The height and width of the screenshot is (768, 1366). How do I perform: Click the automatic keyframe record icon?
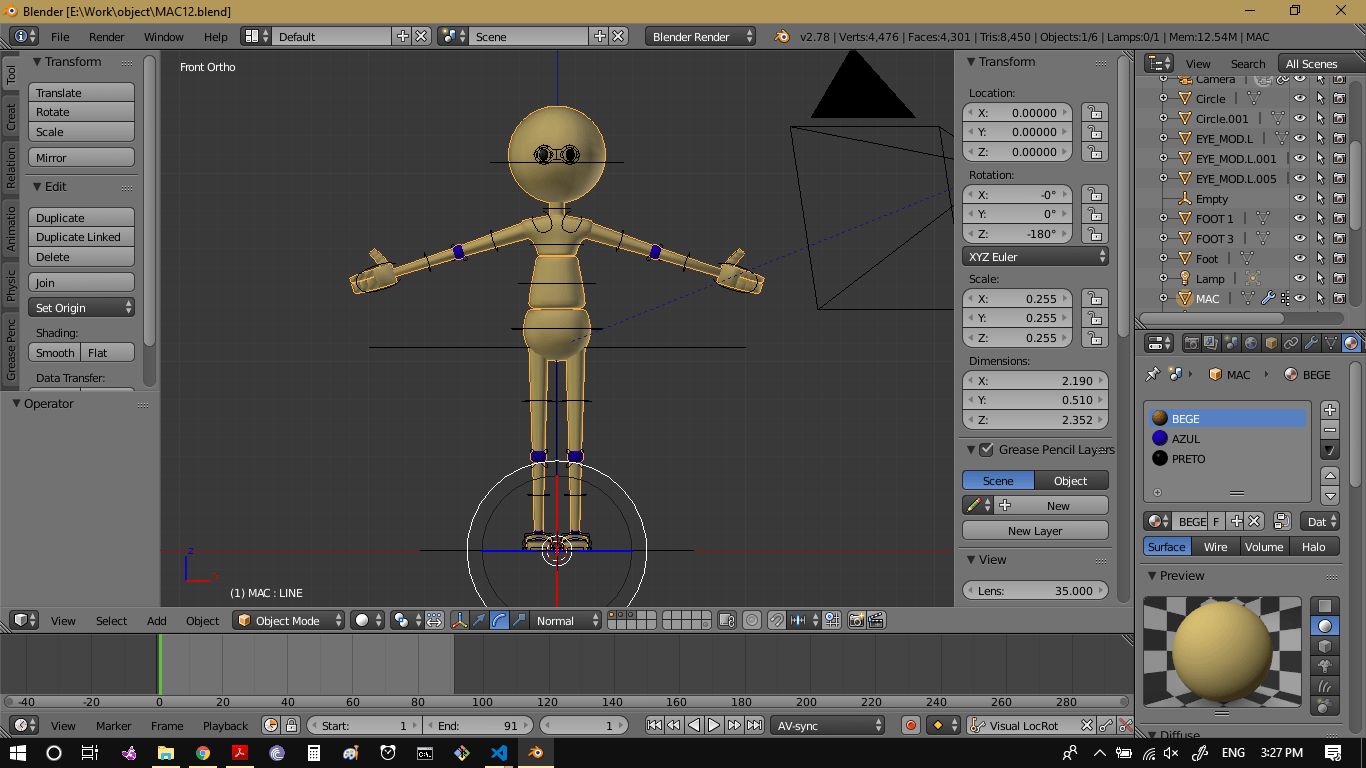pos(910,726)
